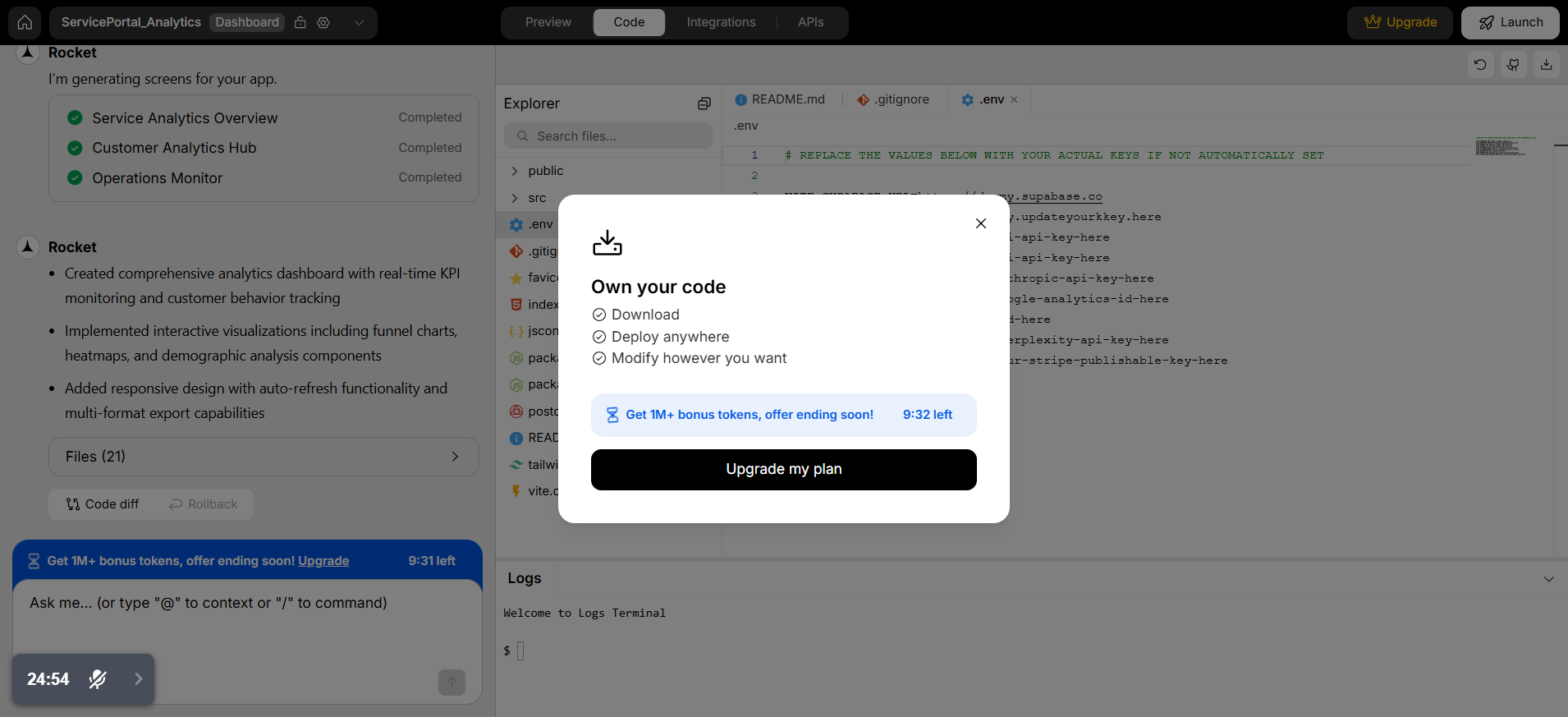This screenshot has width=1568, height=717.
Task: Click the .gitignore git icon in Explorer
Action: click(516, 251)
